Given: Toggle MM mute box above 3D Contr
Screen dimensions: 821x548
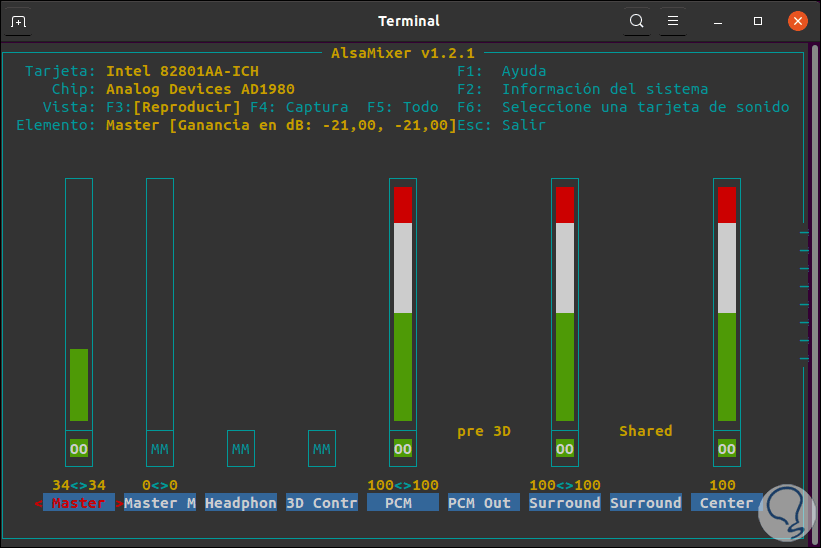Looking at the screenshot, I should tap(321, 449).
